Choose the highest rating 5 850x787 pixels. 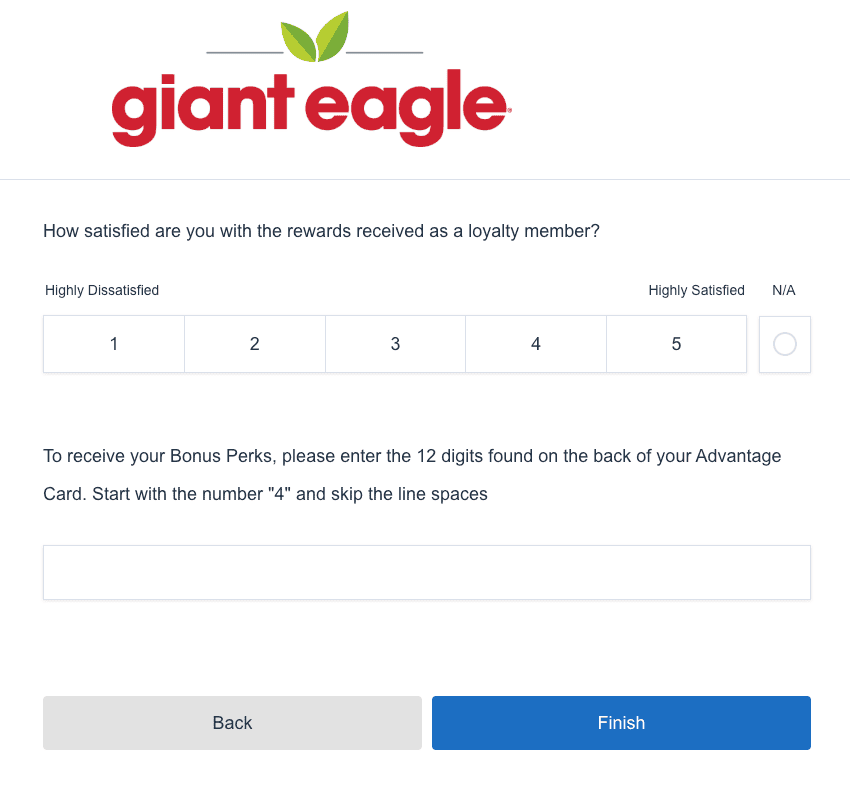pos(676,344)
